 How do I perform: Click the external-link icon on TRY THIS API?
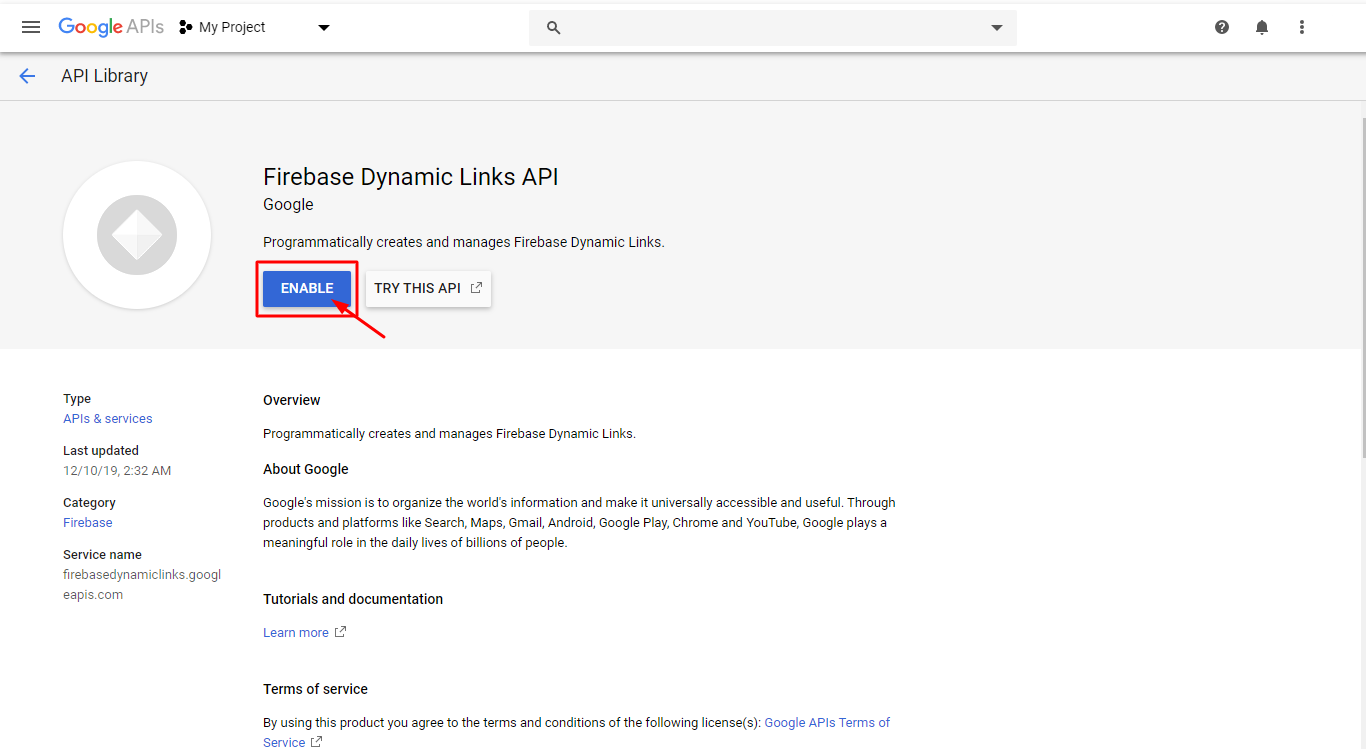(x=477, y=288)
